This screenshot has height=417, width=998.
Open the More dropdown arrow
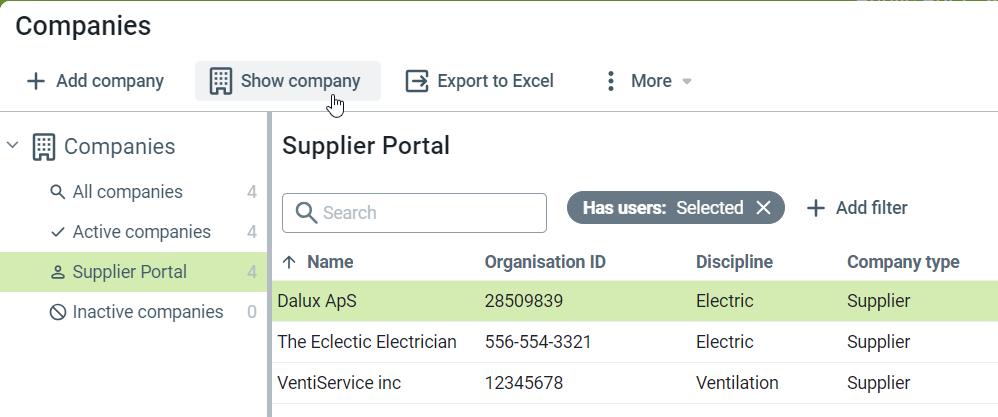tap(687, 82)
